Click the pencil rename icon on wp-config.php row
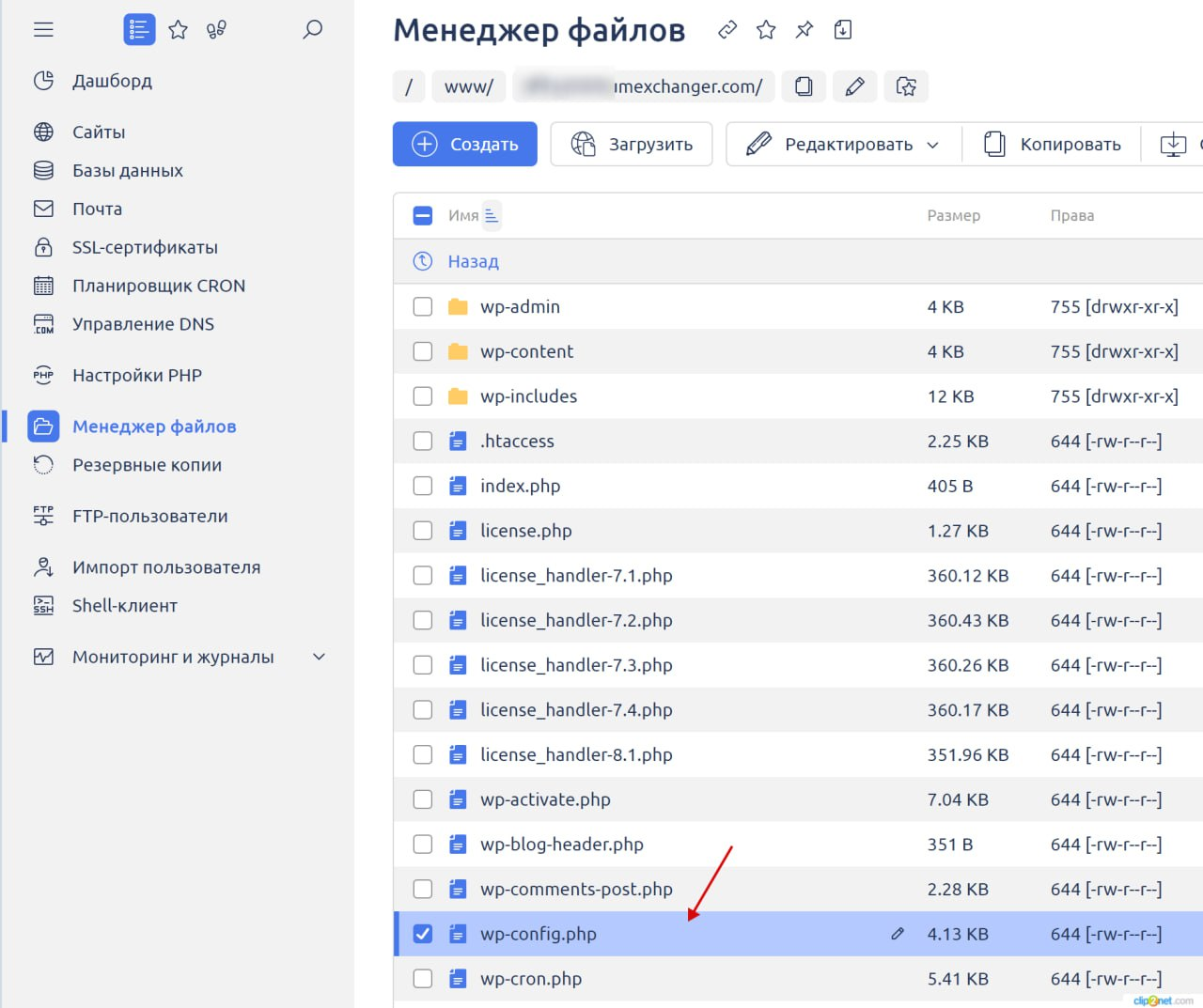Image resolution: width=1203 pixels, height=1008 pixels. (x=898, y=934)
